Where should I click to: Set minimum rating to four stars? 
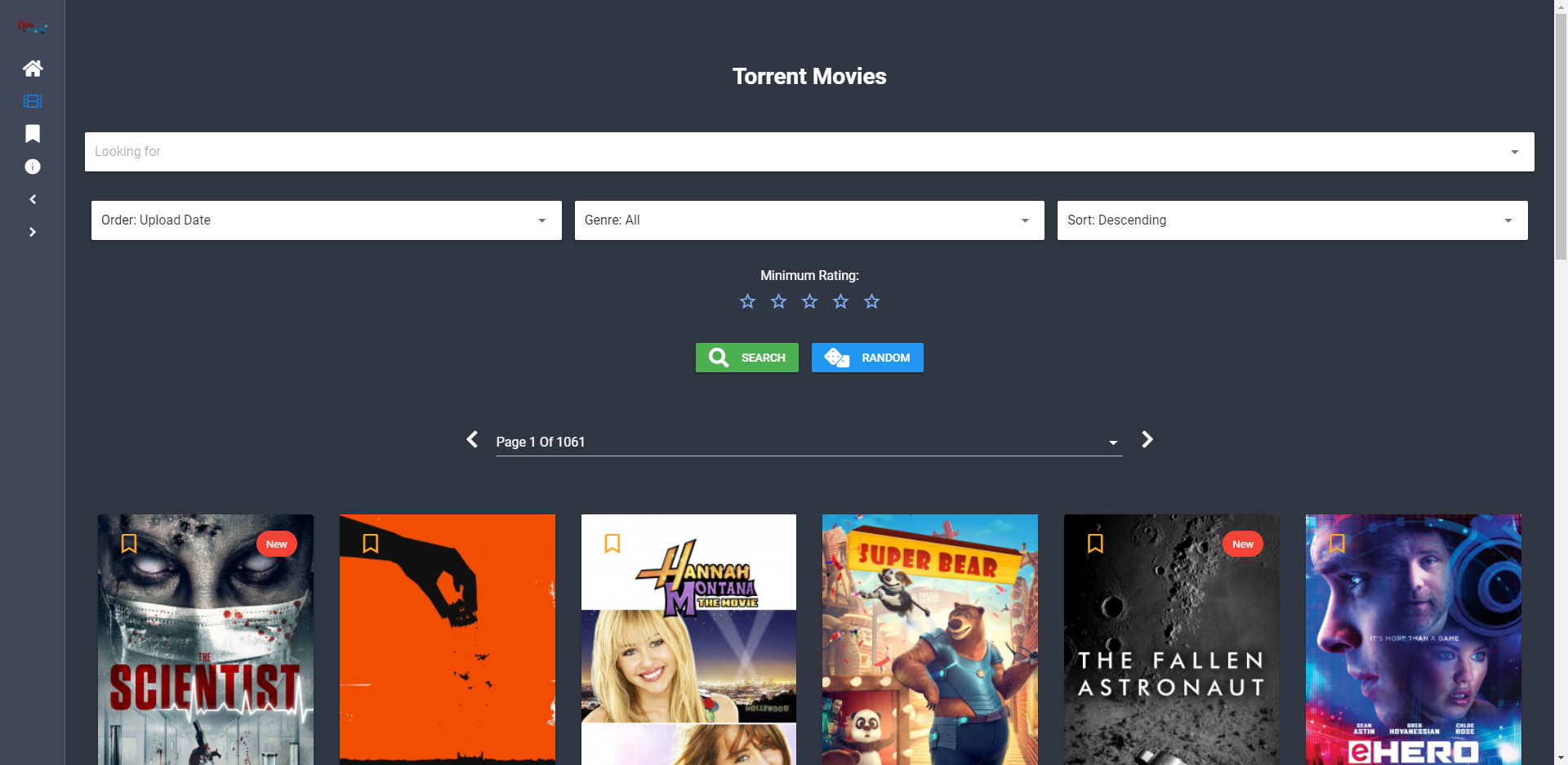pyautogui.click(x=840, y=302)
